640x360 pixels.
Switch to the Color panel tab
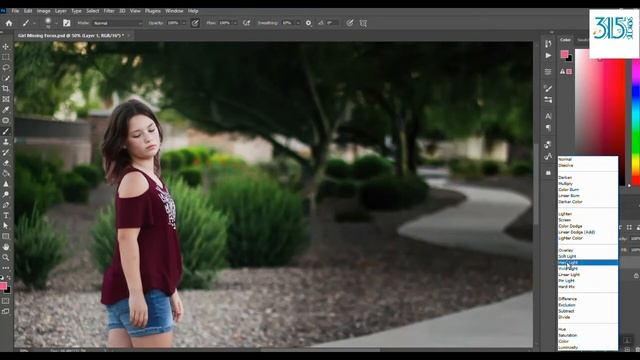565,40
